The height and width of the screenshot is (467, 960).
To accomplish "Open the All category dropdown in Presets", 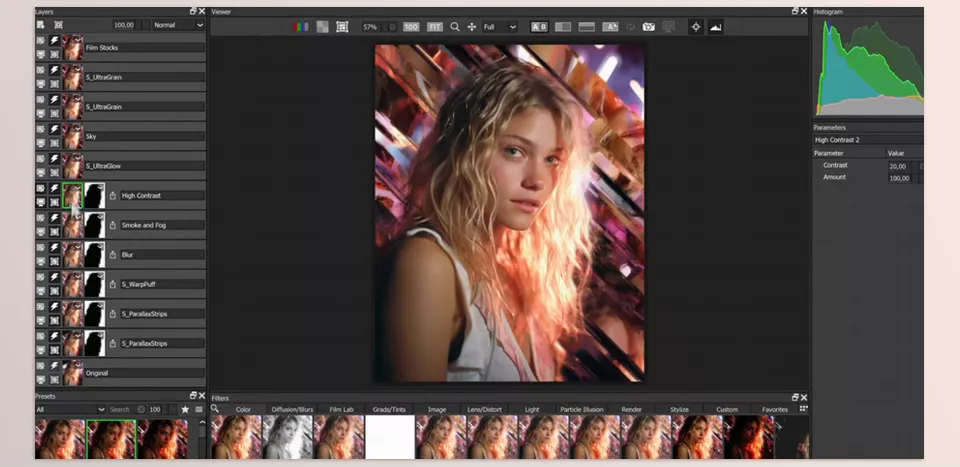I will (70, 409).
